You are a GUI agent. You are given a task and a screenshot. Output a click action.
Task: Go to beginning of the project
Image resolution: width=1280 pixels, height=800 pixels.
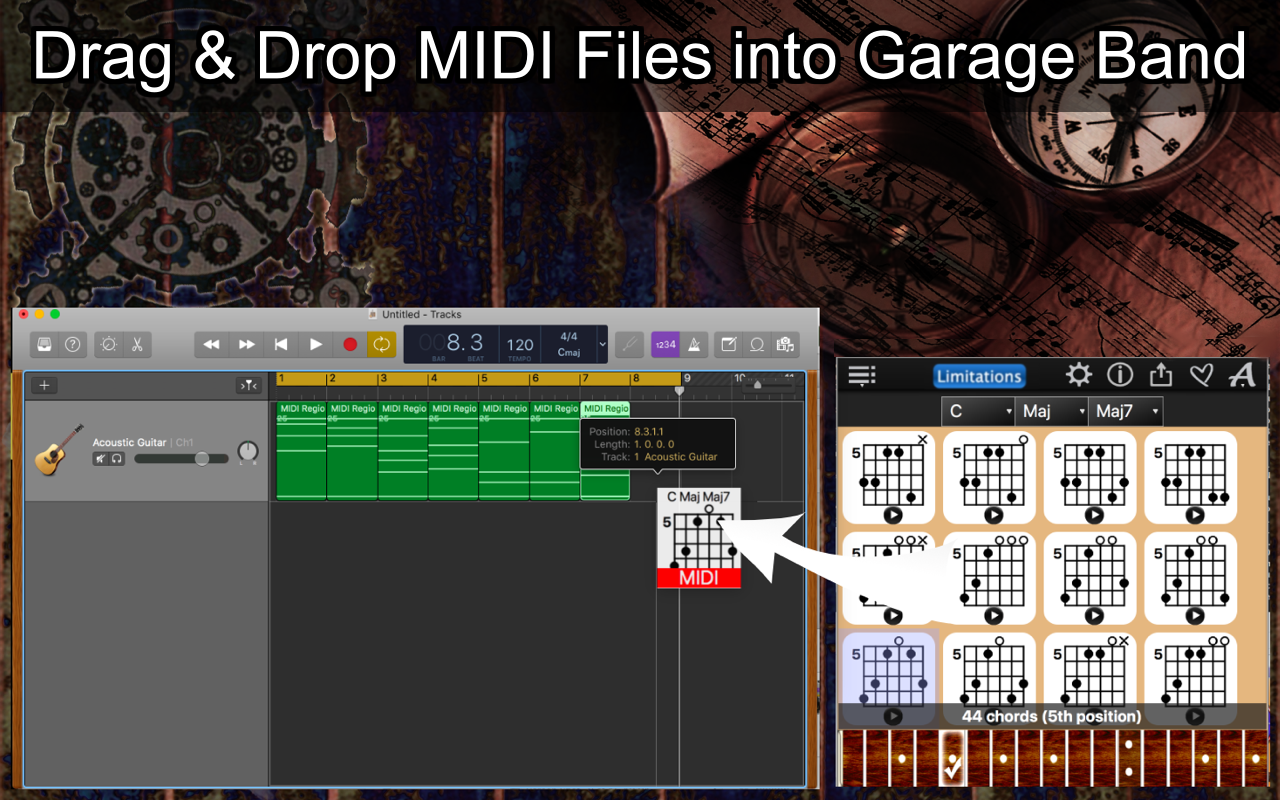(281, 344)
